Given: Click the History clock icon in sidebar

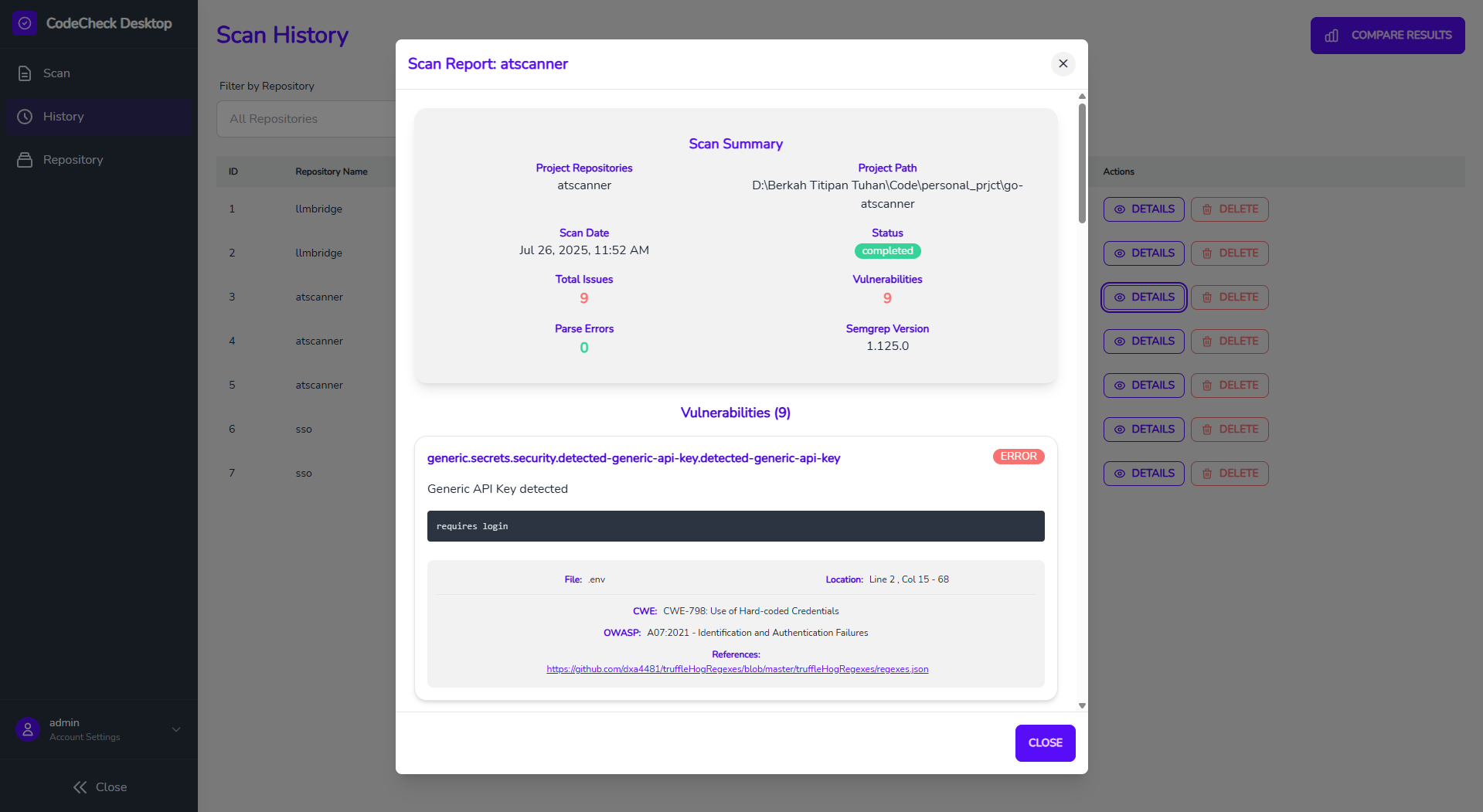Looking at the screenshot, I should point(25,117).
